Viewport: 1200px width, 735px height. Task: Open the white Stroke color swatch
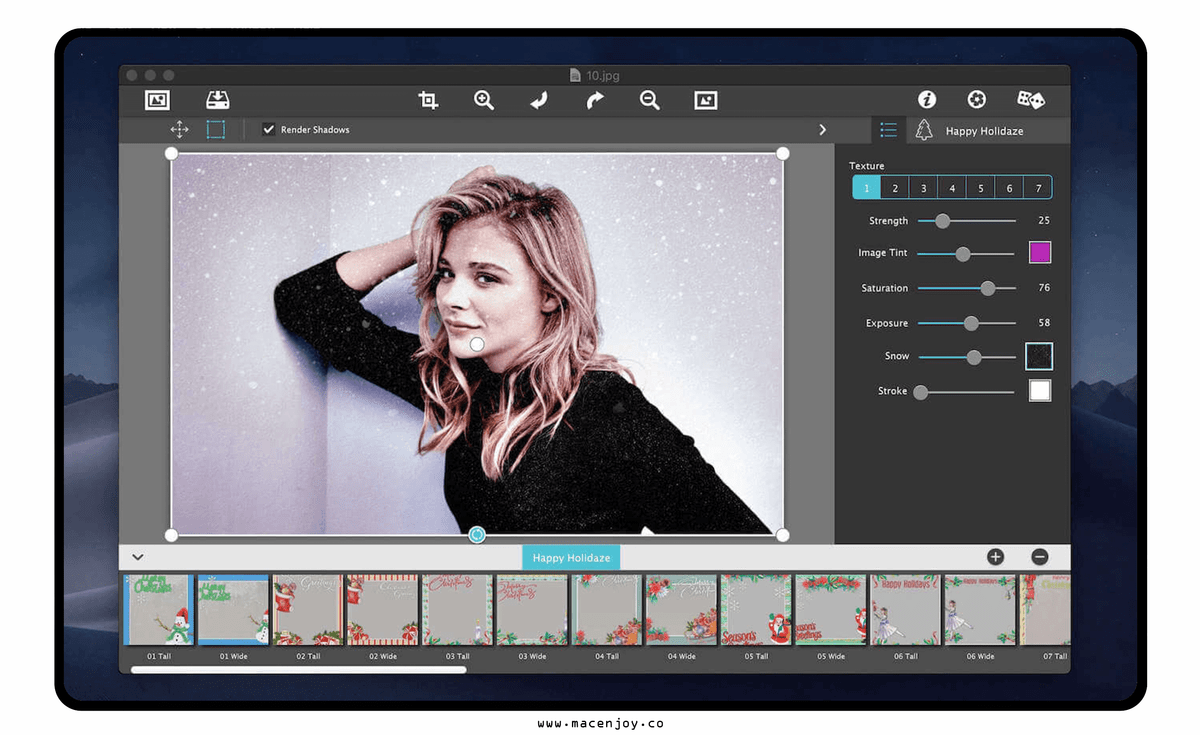pyautogui.click(x=1040, y=391)
